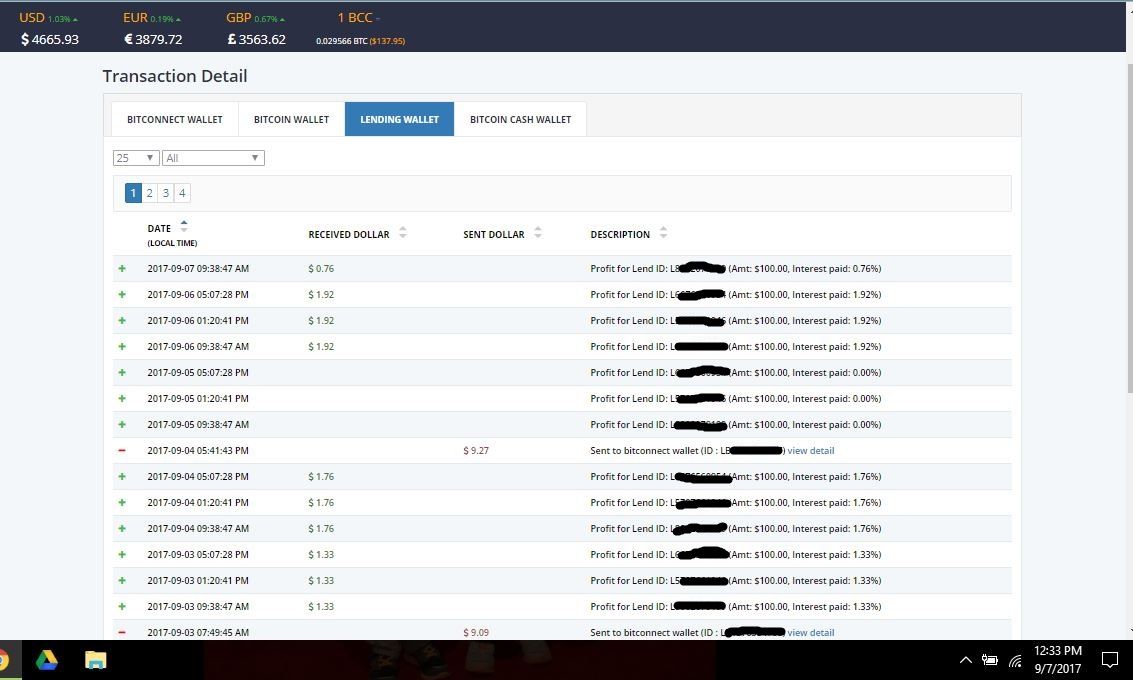Open the Action Center notifications icon
1133x680 pixels.
1109,660
